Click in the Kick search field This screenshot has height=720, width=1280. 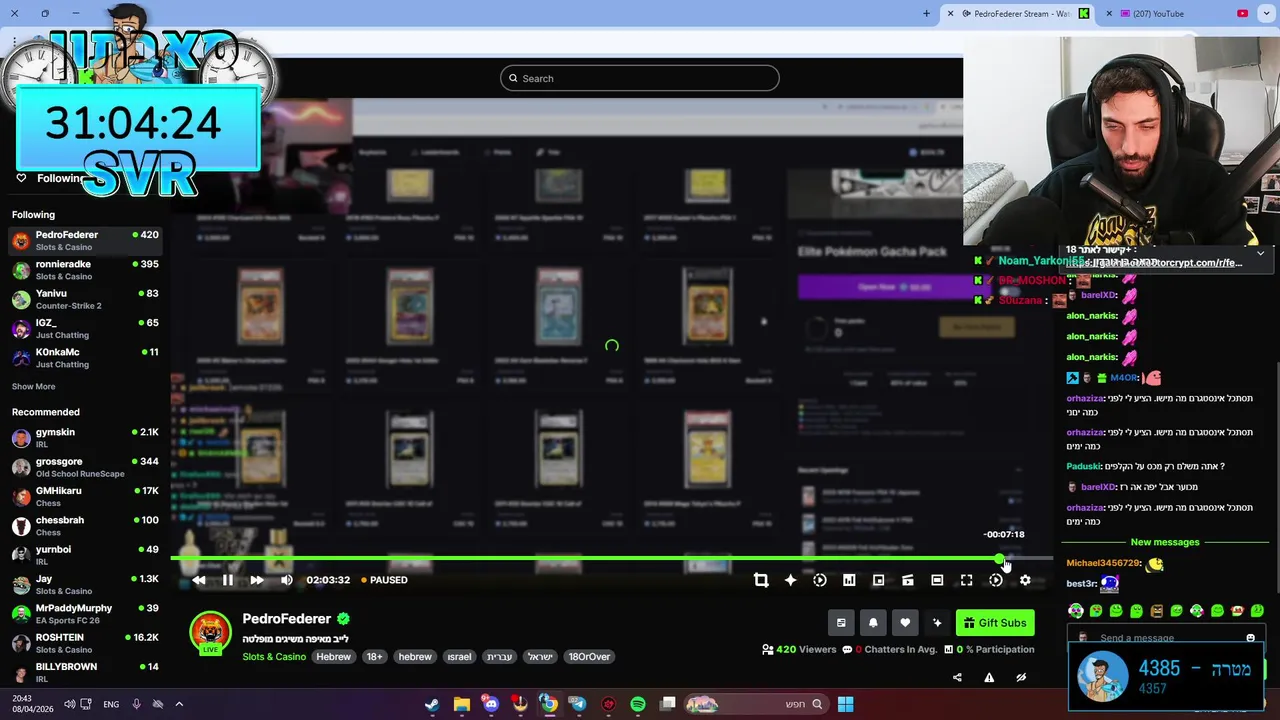(x=640, y=78)
